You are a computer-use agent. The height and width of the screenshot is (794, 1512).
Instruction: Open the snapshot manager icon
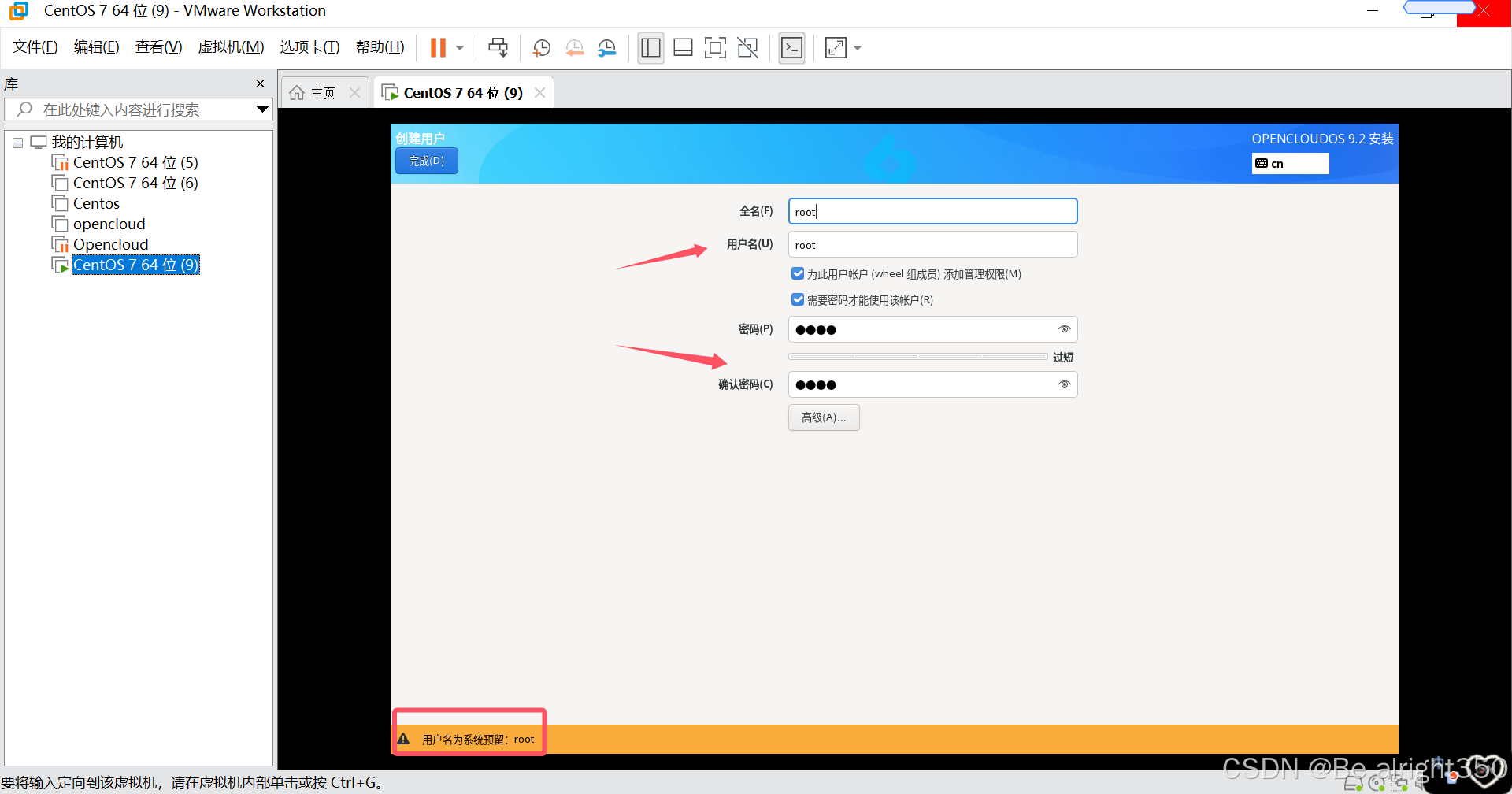(606, 48)
